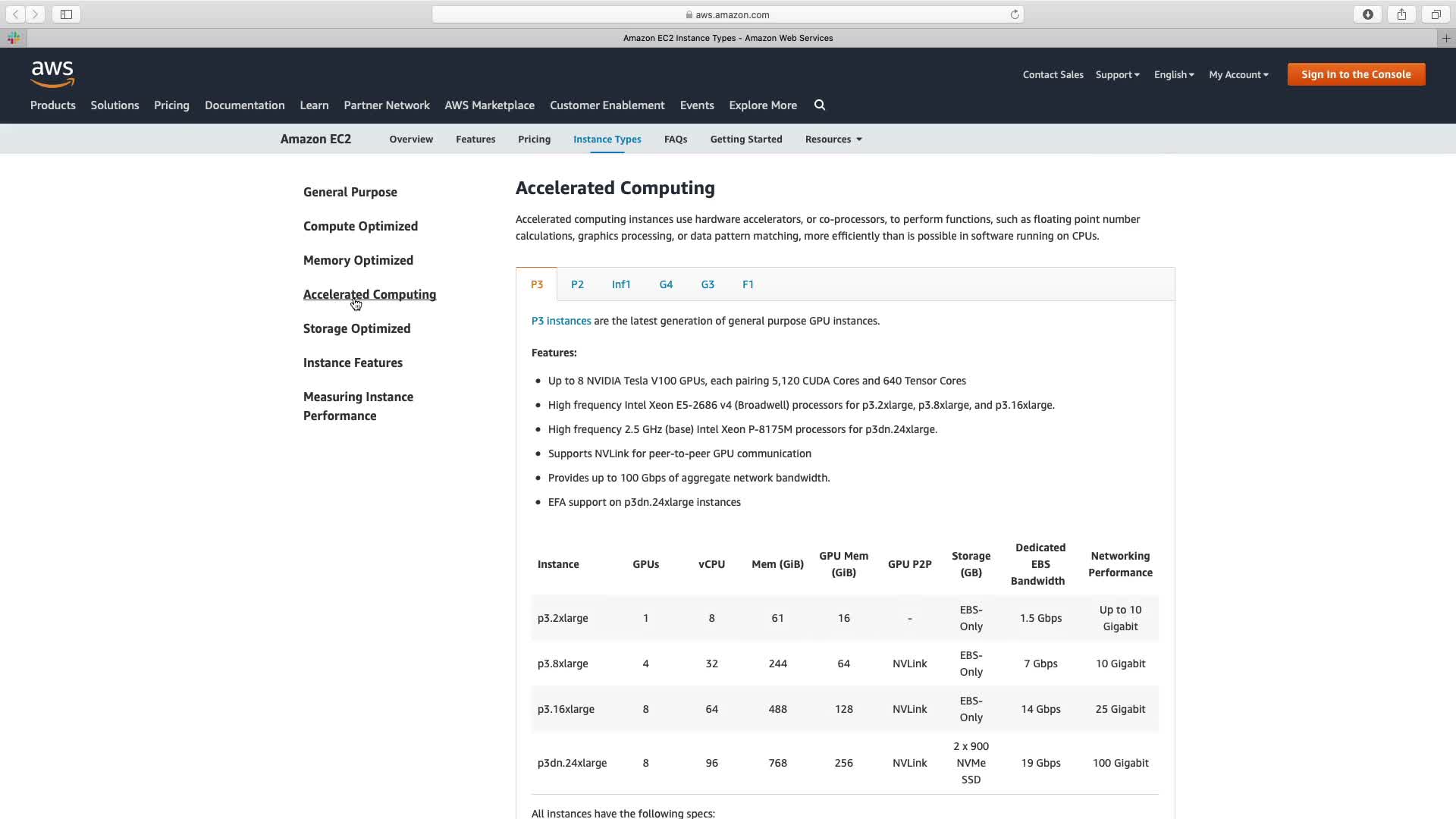Open Pricing in EC2 subnavigation
1456x819 pixels.
(x=534, y=140)
